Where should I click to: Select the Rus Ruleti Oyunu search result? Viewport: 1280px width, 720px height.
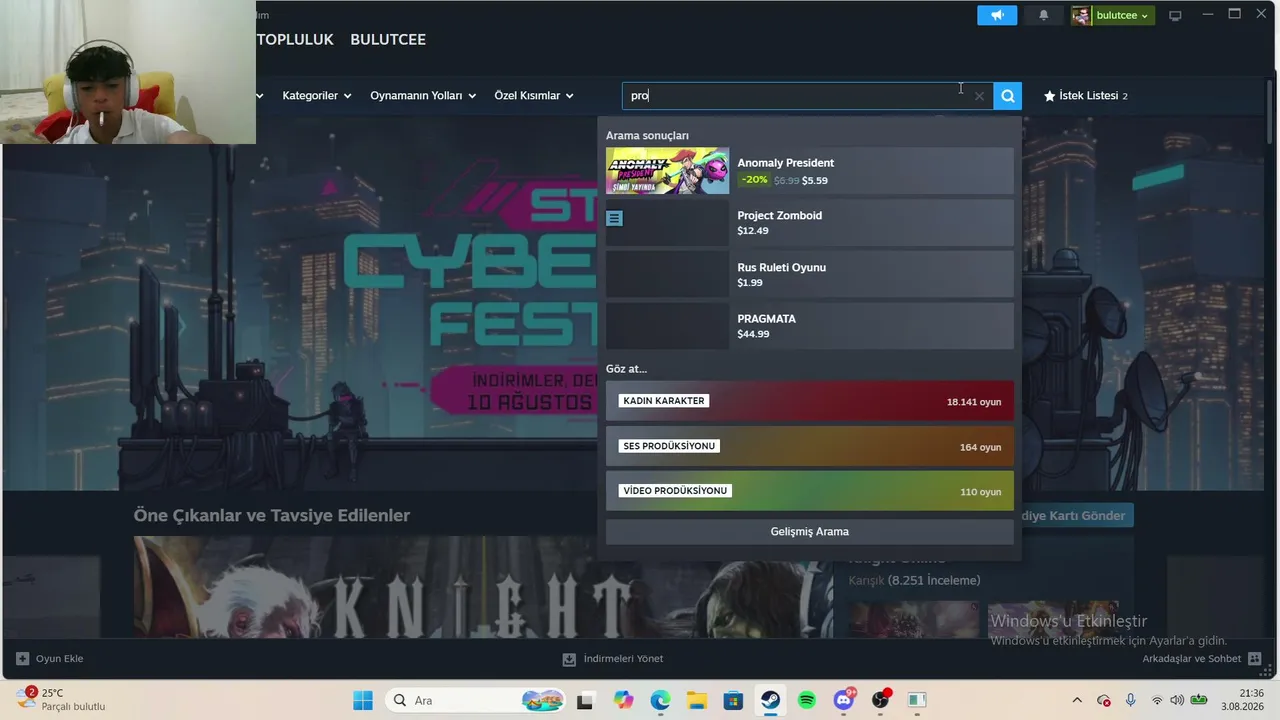[809, 274]
